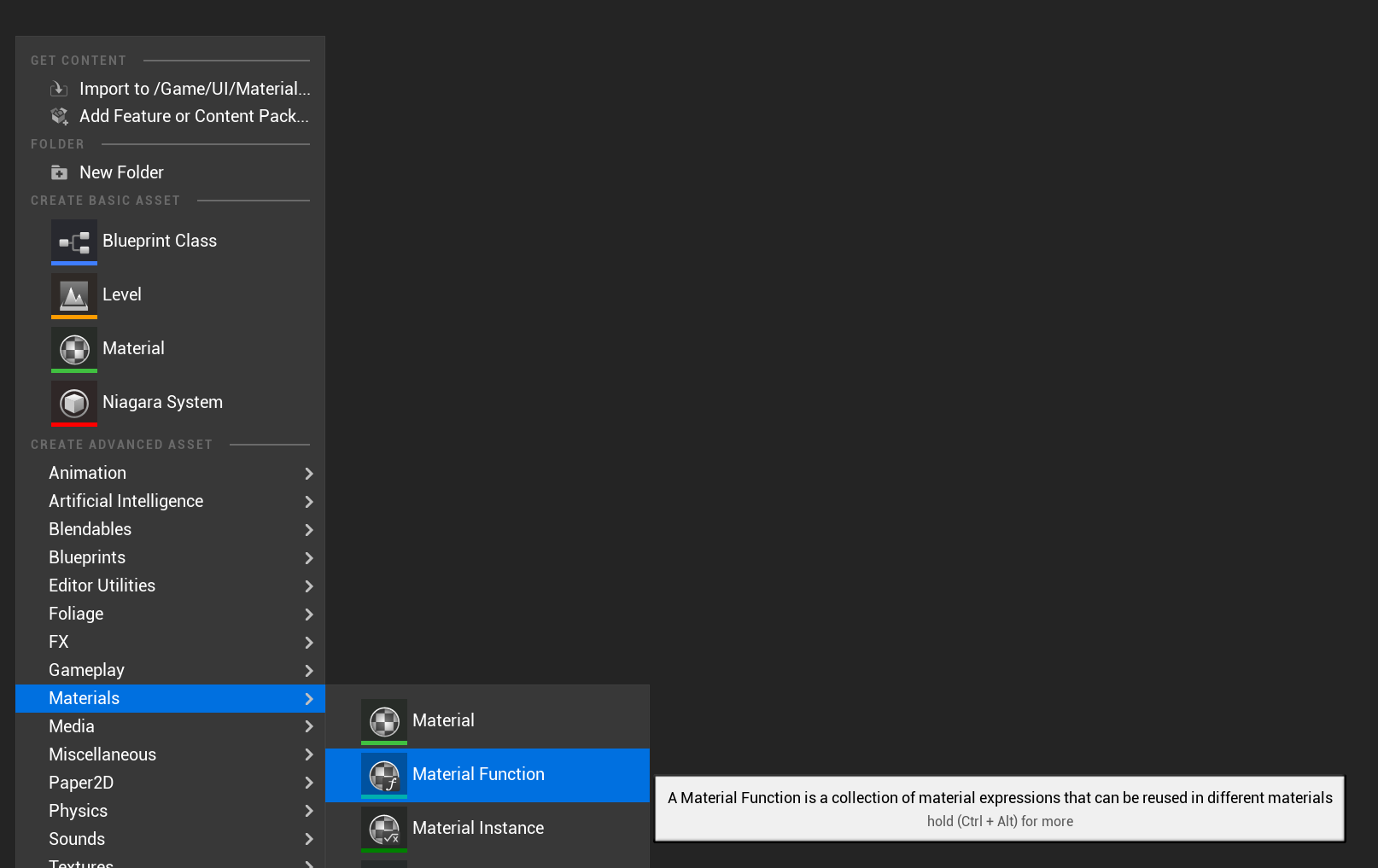
Task: Select the highlighted Materials category
Action: tap(170, 698)
